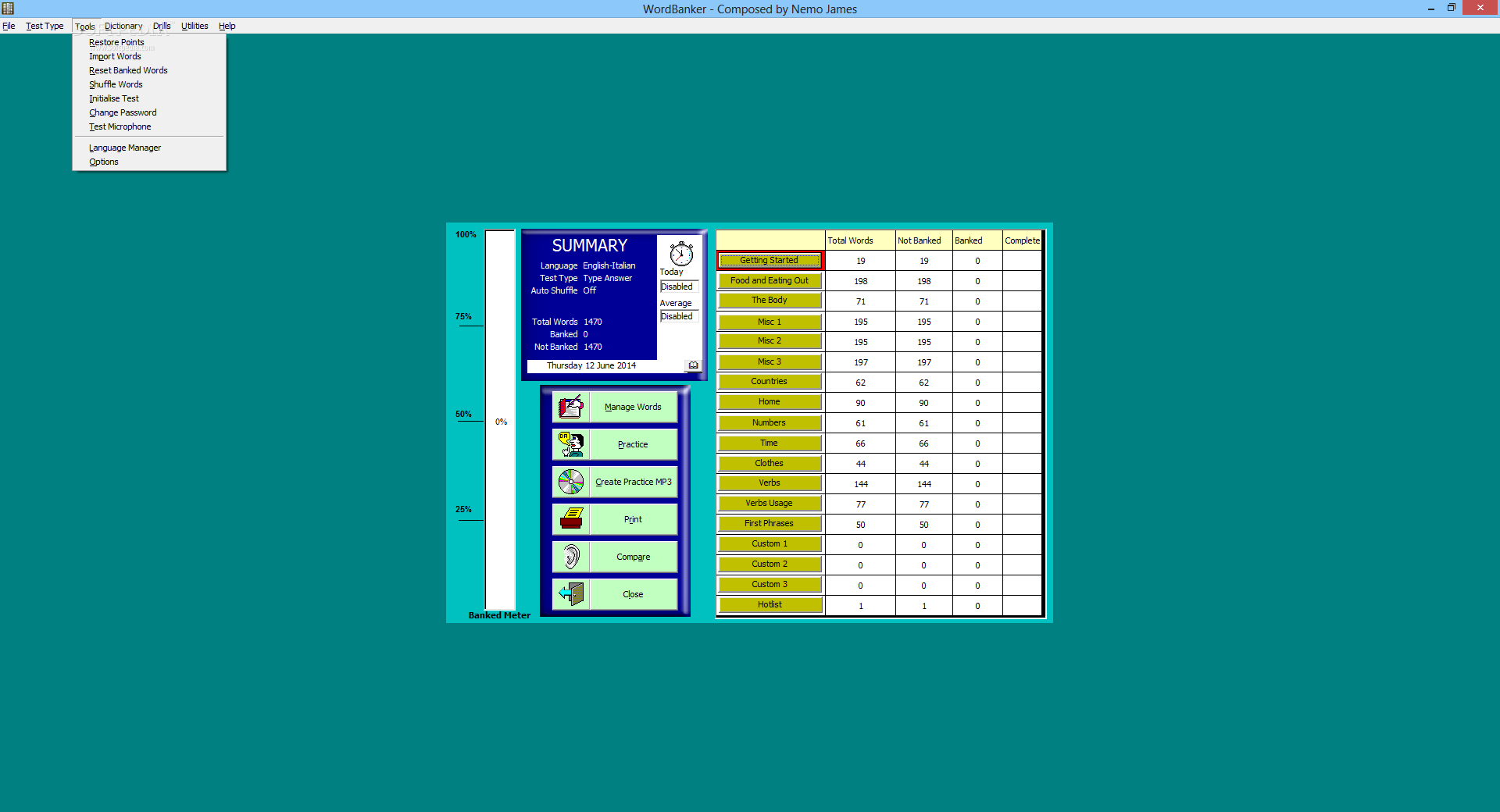1500x812 pixels.
Task: Select the Custom 2 category
Action: 770,564
